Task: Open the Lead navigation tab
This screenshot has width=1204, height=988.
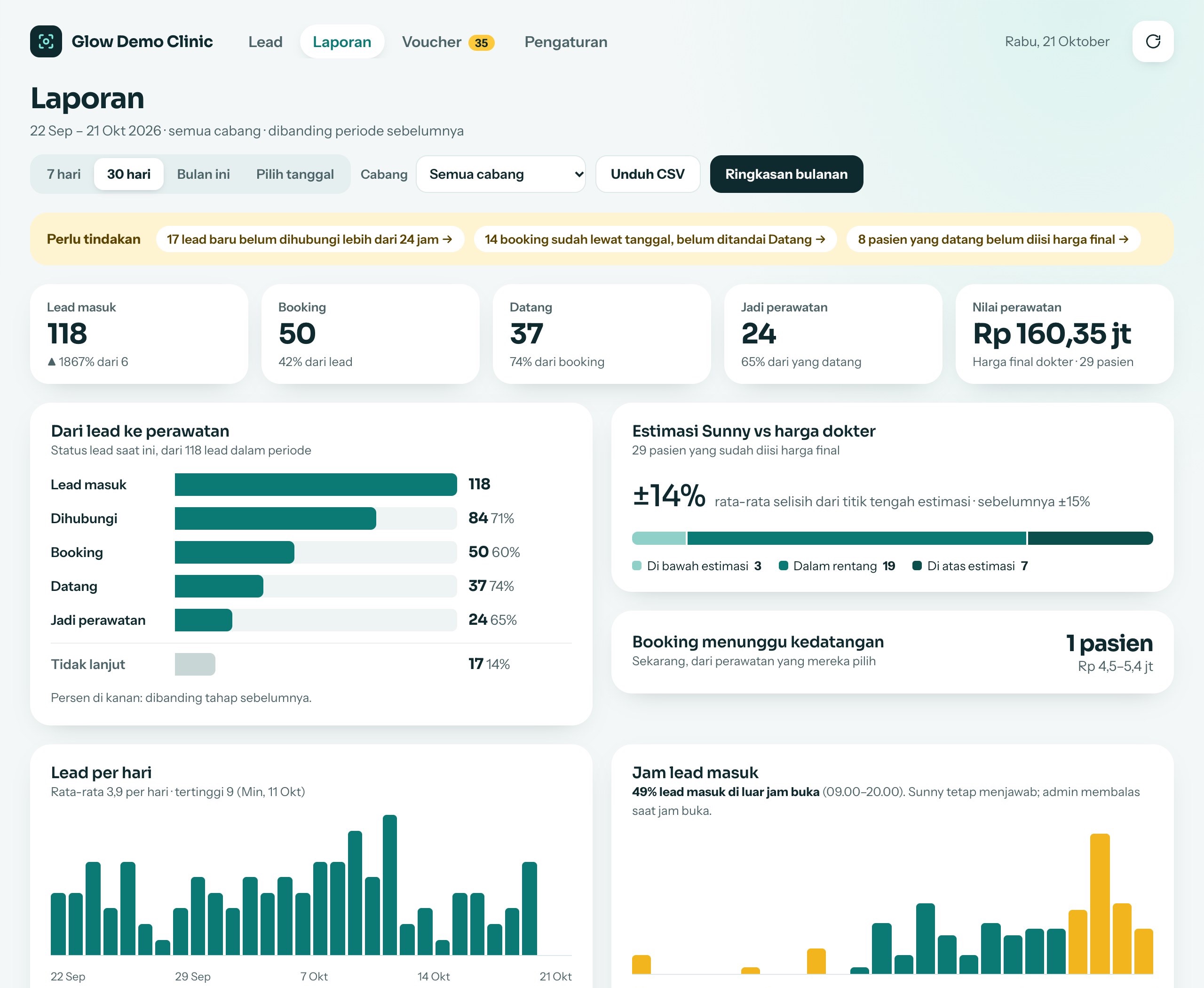Action: coord(265,41)
